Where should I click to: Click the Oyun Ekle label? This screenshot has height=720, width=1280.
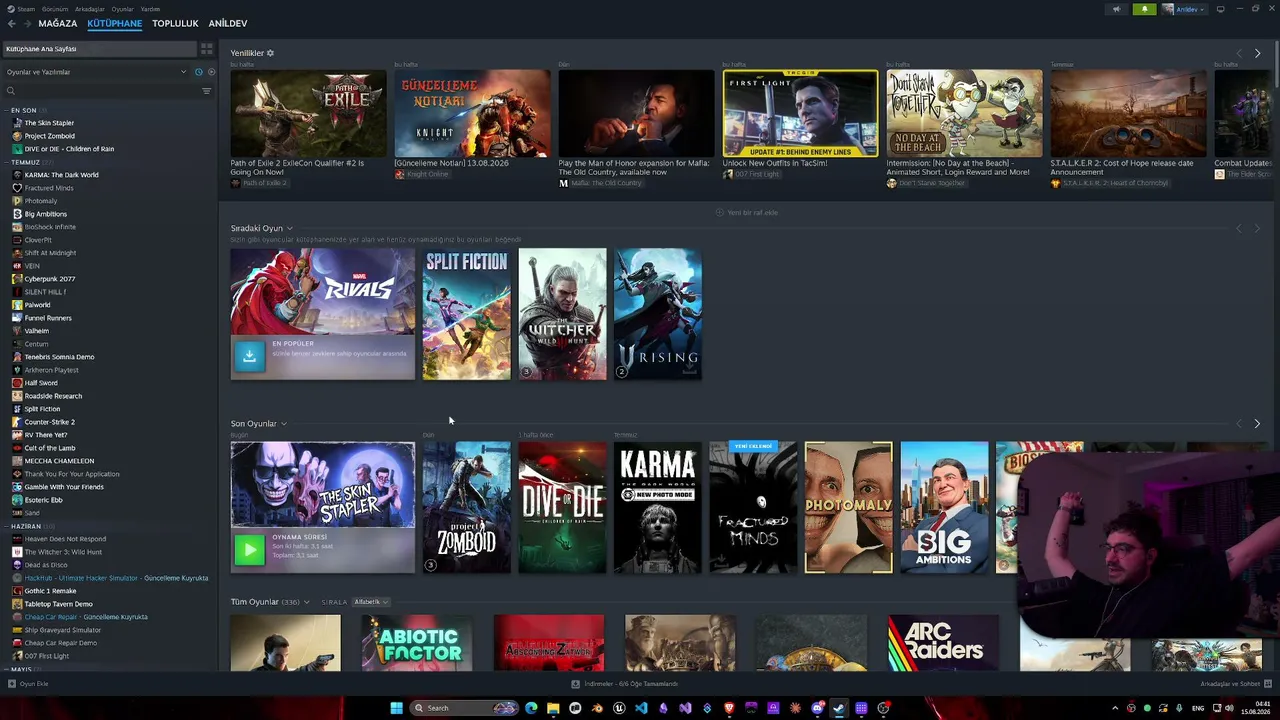tap(34, 684)
